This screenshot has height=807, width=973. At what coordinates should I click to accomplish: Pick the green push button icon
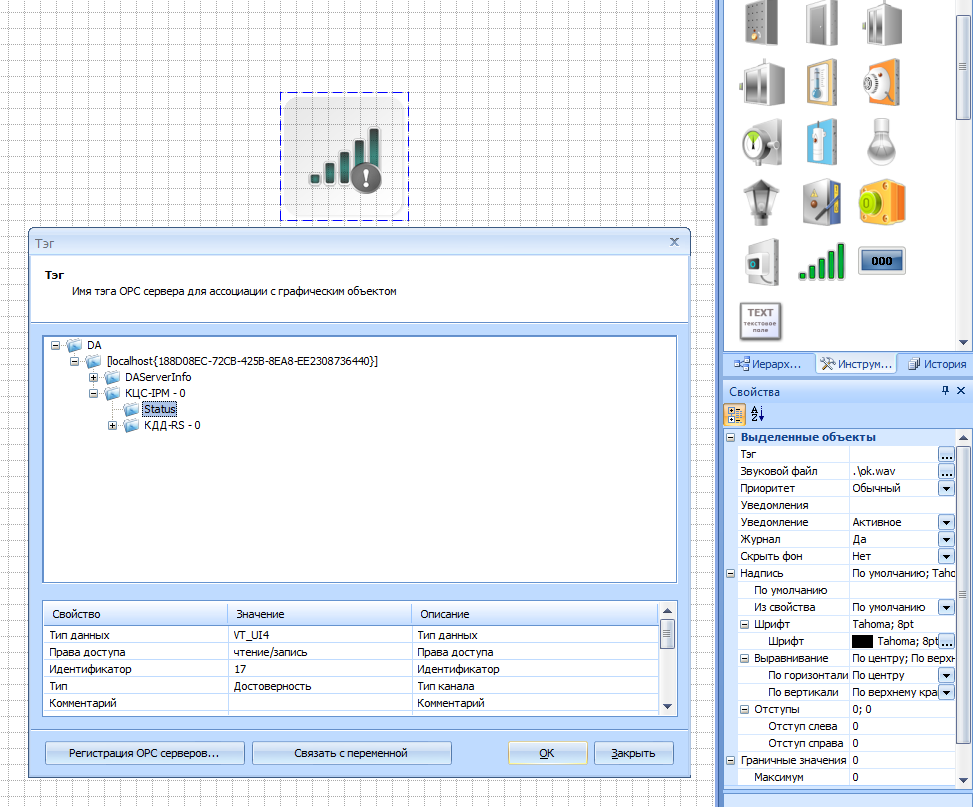[881, 202]
